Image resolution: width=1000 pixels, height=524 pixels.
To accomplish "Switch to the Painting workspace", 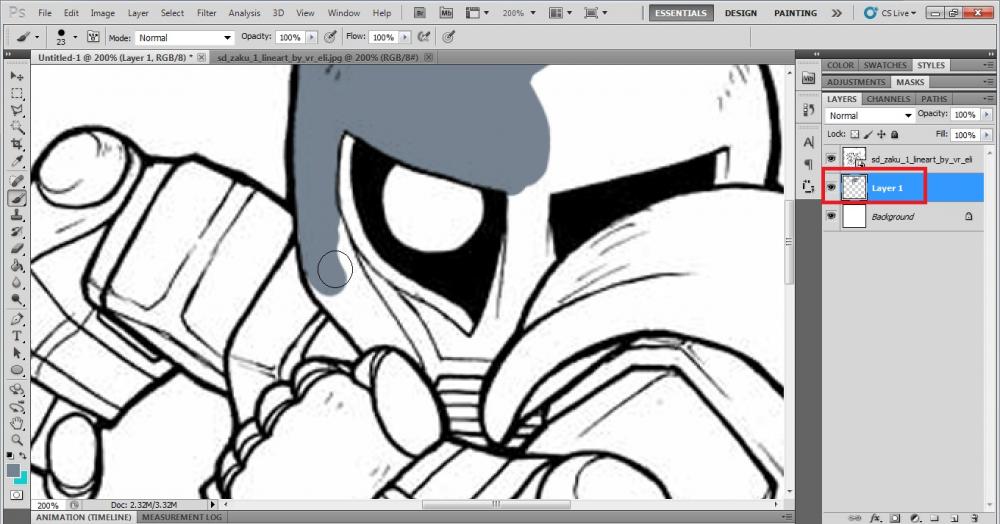I will point(795,13).
